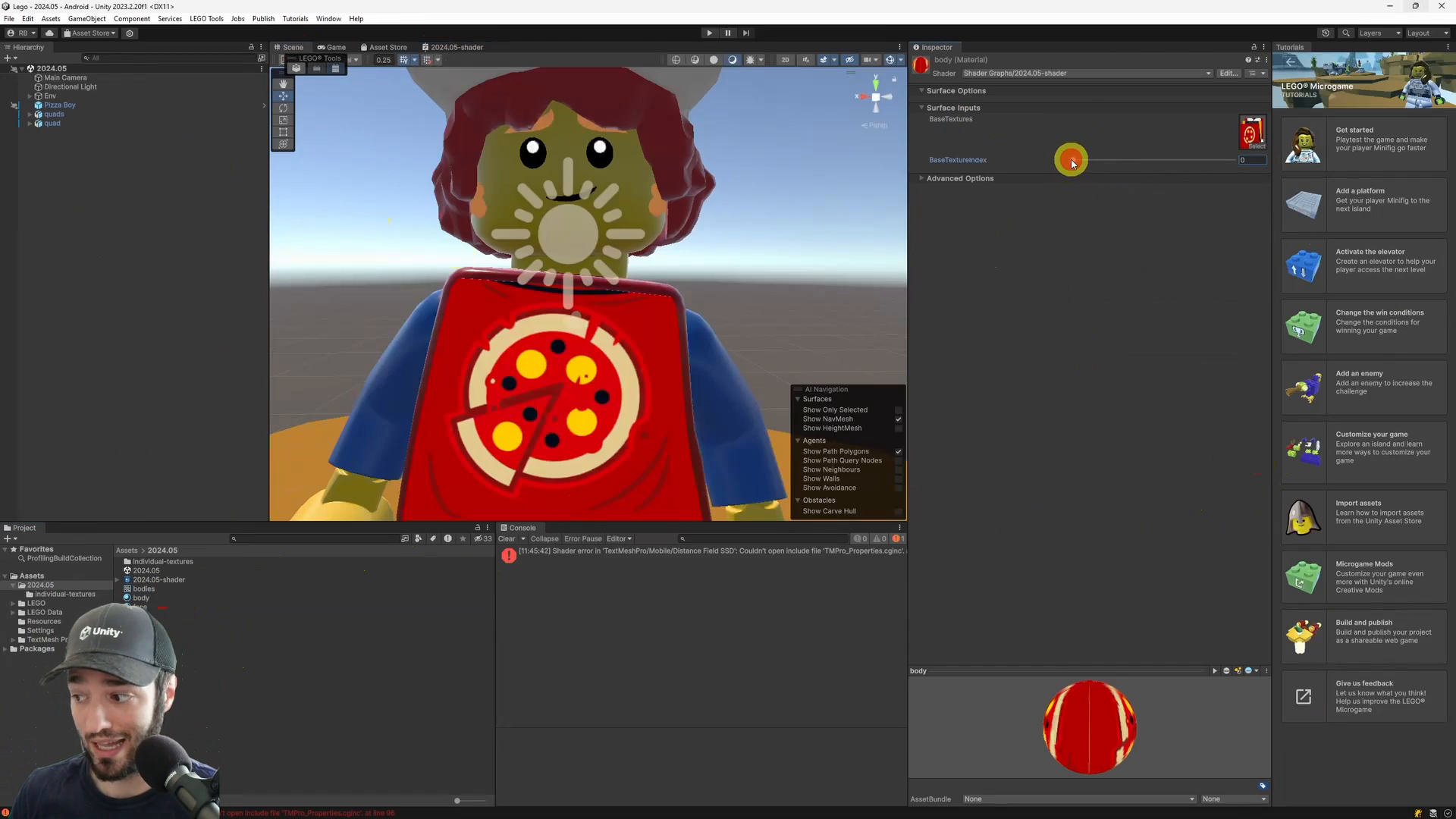
Task: Click the Clear button in Console
Action: pyautogui.click(x=506, y=538)
